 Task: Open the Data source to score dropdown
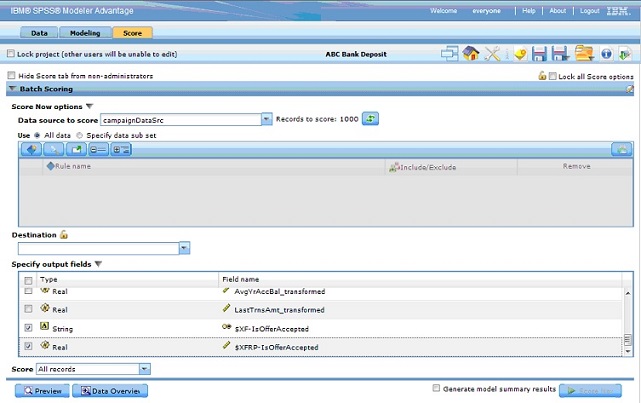pyautogui.click(x=267, y=119)
